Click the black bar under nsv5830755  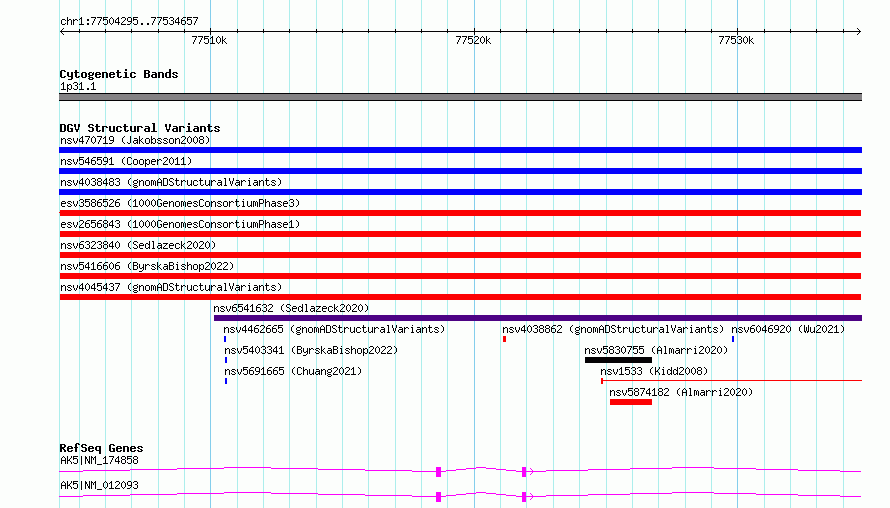[x=618, y=360]
